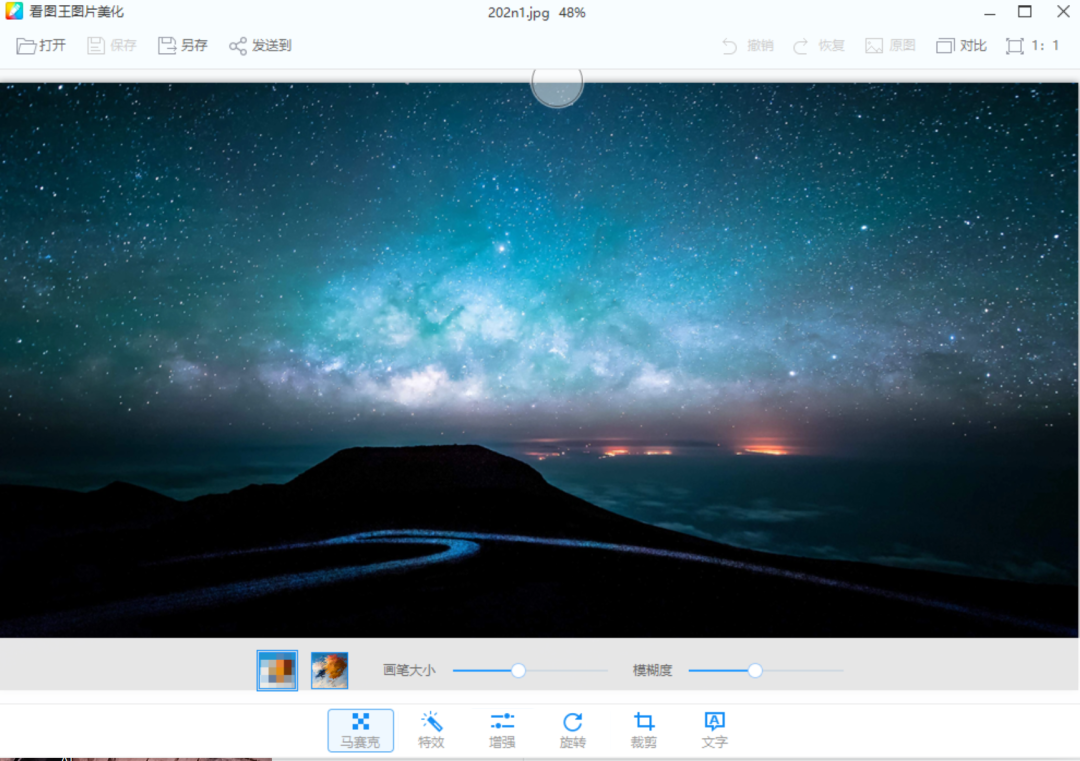Adjust the 模糊度 blur level slider
The height and width of the screenshot is (761, 1080).
(x=755, y=670)
